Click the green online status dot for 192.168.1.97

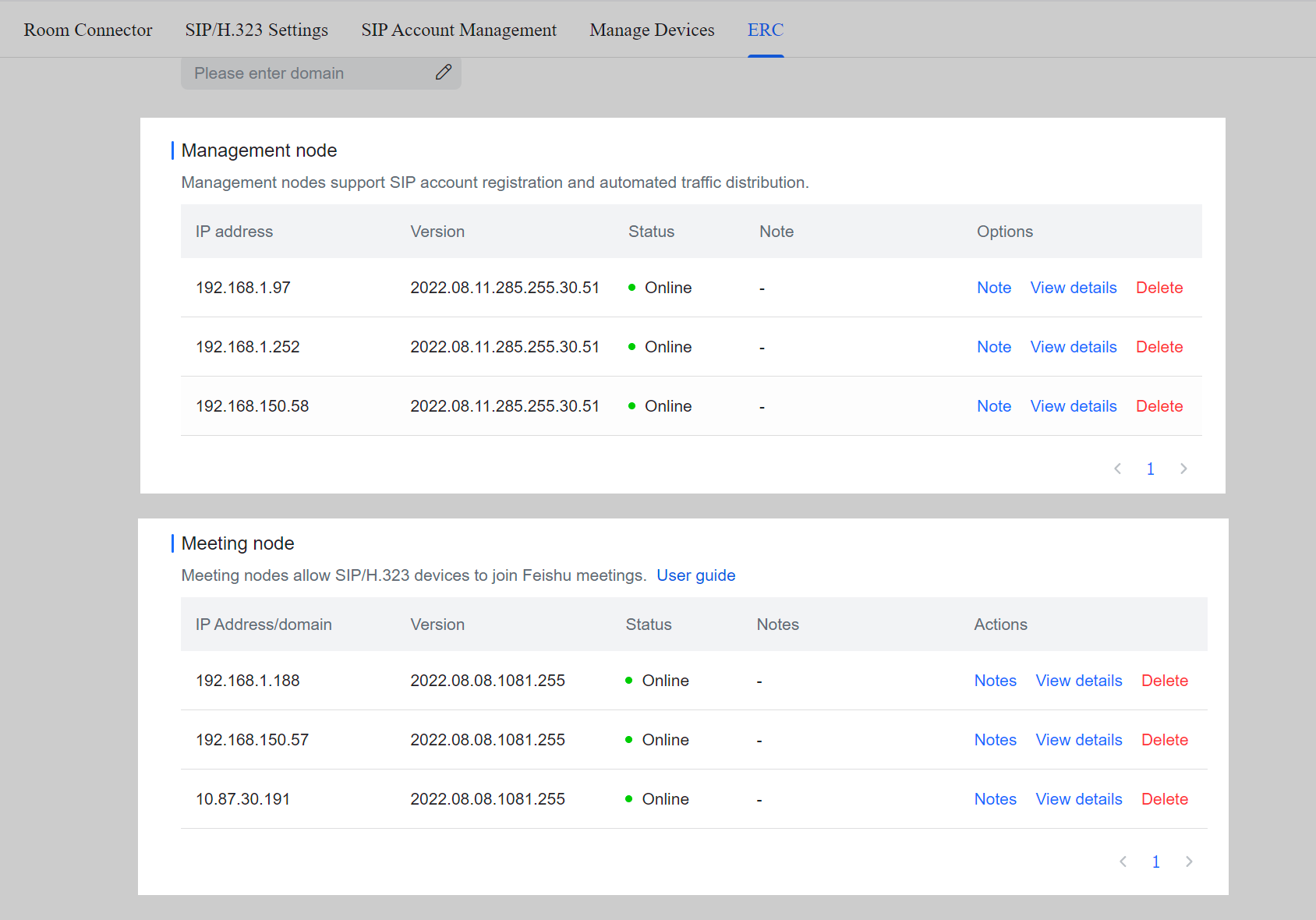[x=631, y=287]
